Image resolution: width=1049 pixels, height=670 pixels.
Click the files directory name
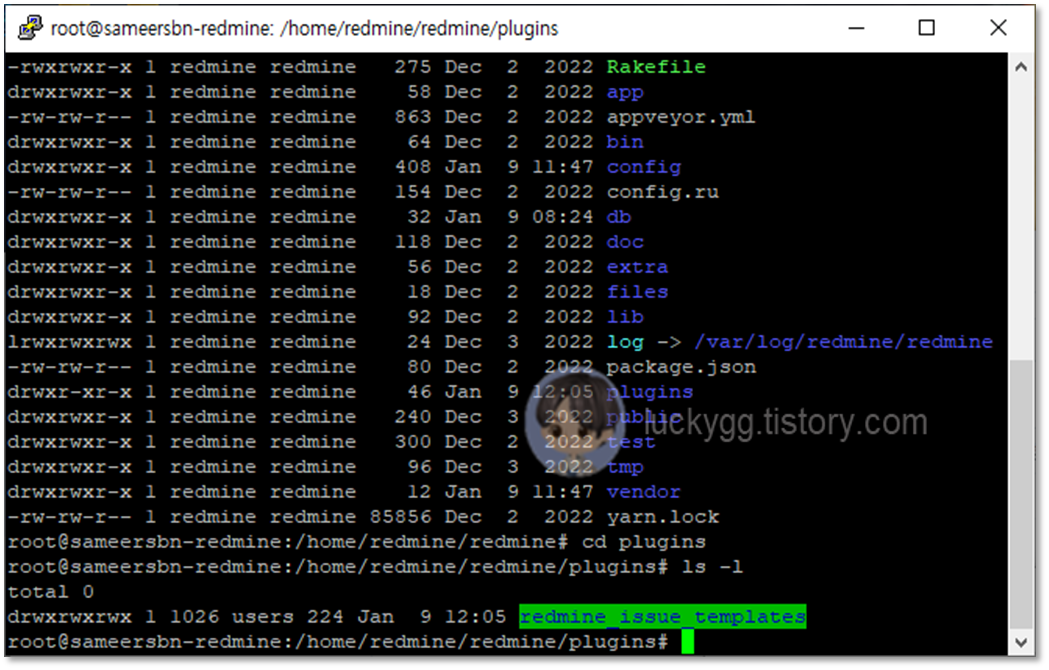pos(637,292)
